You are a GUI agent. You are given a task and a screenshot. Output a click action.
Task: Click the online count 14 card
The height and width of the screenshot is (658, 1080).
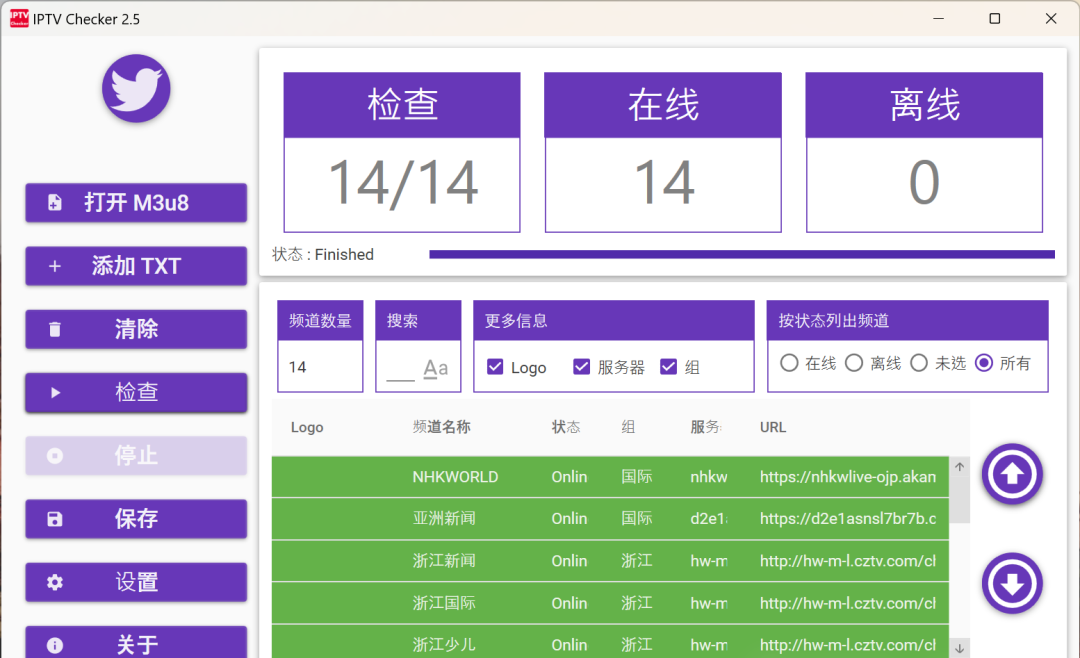pyautogui.click(x=663, y=152)
